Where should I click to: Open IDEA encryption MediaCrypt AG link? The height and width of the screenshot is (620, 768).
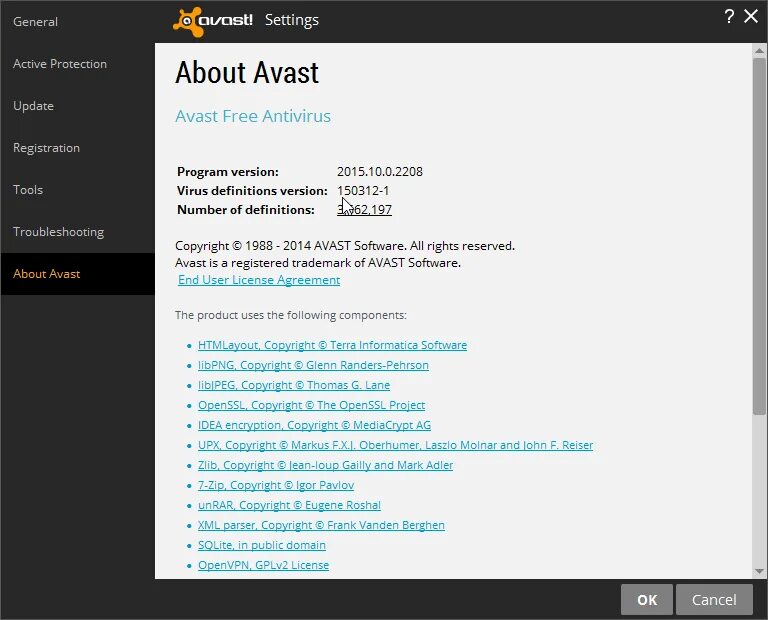pos(314,425)
